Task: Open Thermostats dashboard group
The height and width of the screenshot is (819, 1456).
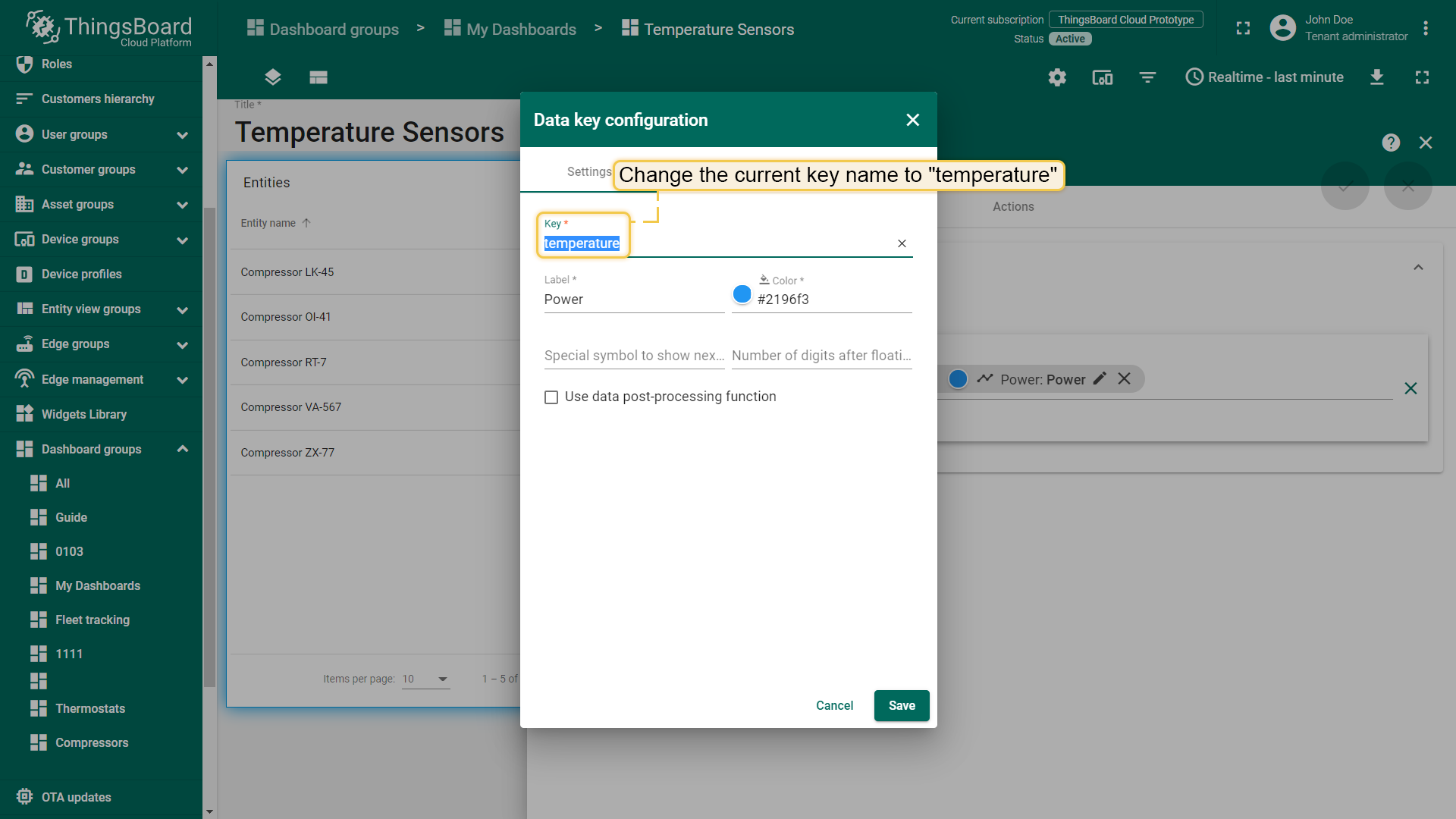Action: (x=90, y=708)
